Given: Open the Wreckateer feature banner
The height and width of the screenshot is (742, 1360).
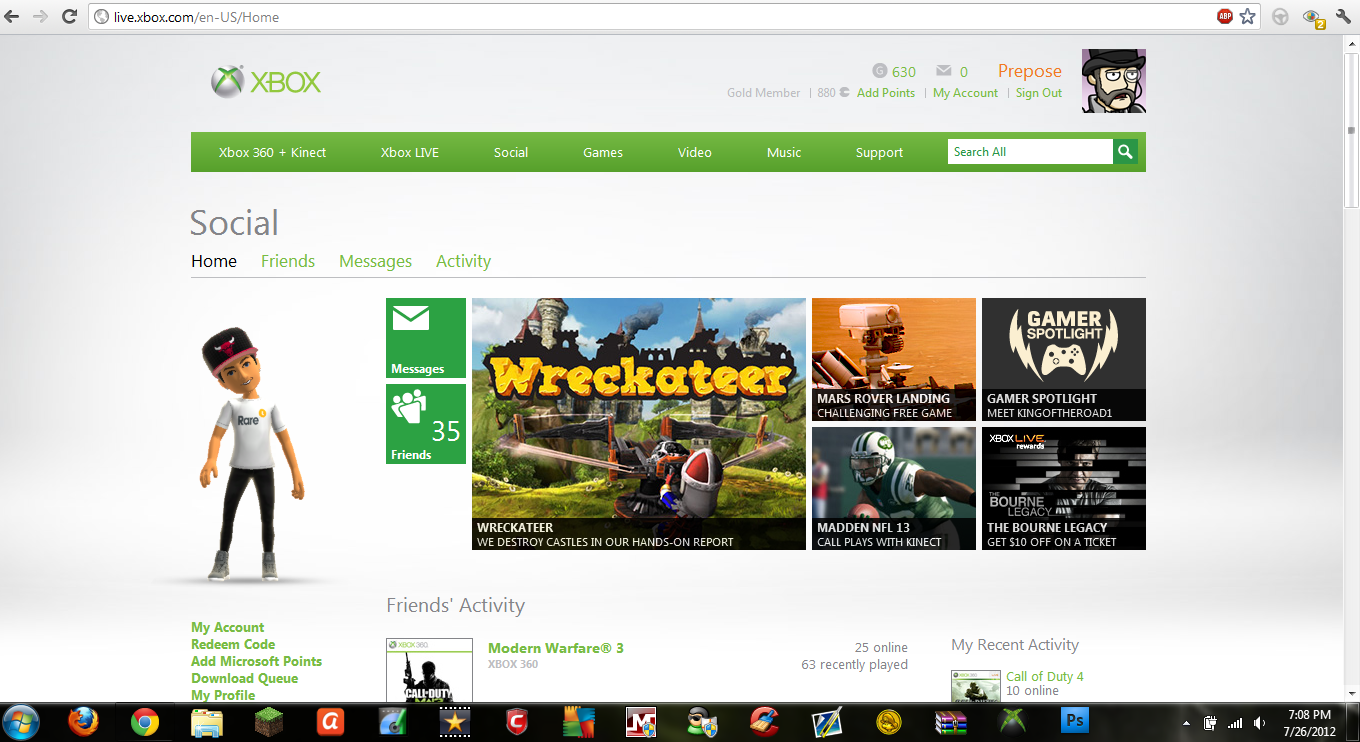Looking at the screenshot, I should point(639,424).
